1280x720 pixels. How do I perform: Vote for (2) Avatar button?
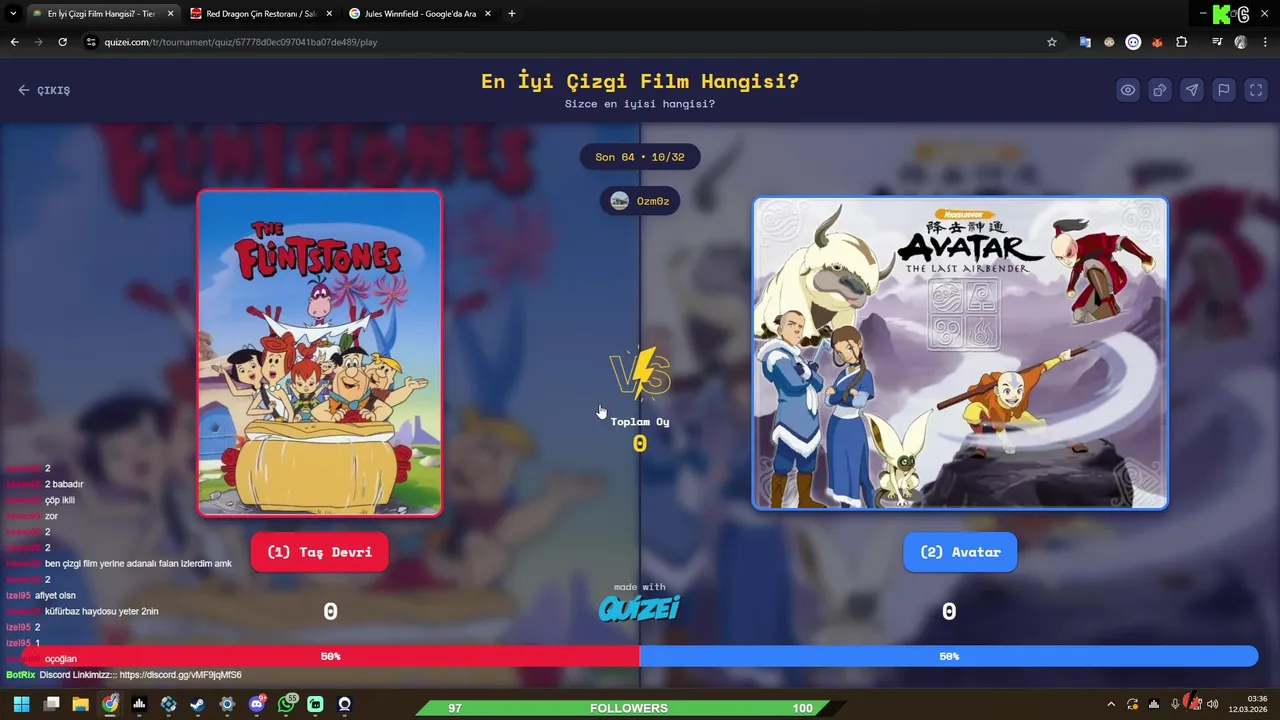point(960,552)
